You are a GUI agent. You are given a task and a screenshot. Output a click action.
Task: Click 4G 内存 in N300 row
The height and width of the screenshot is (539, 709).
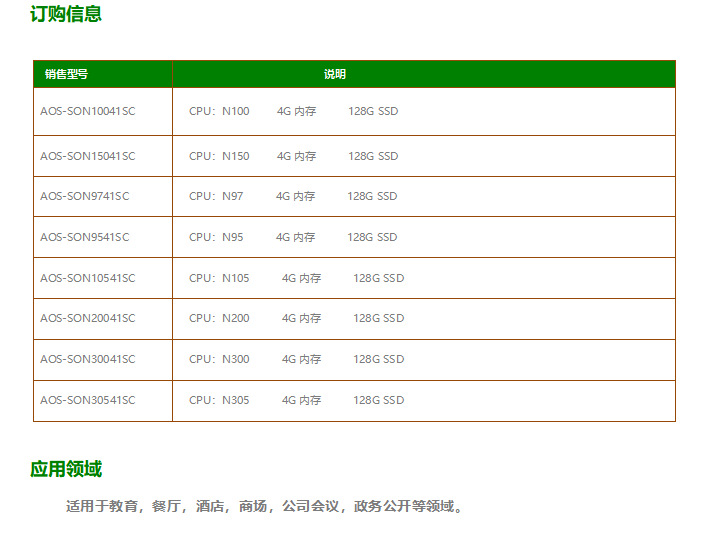pos(302,359)
